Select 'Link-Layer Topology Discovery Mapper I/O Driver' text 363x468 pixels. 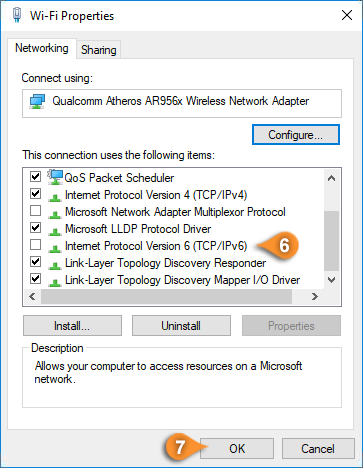click(182, 280)
